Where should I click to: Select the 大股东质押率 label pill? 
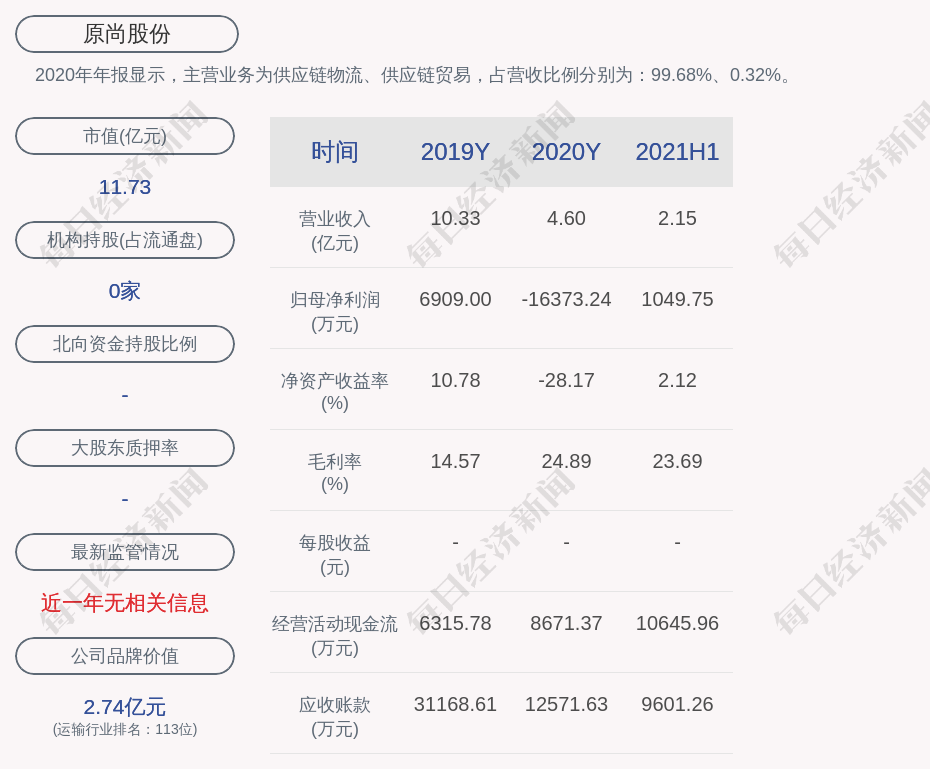click(x=125, y=448)
